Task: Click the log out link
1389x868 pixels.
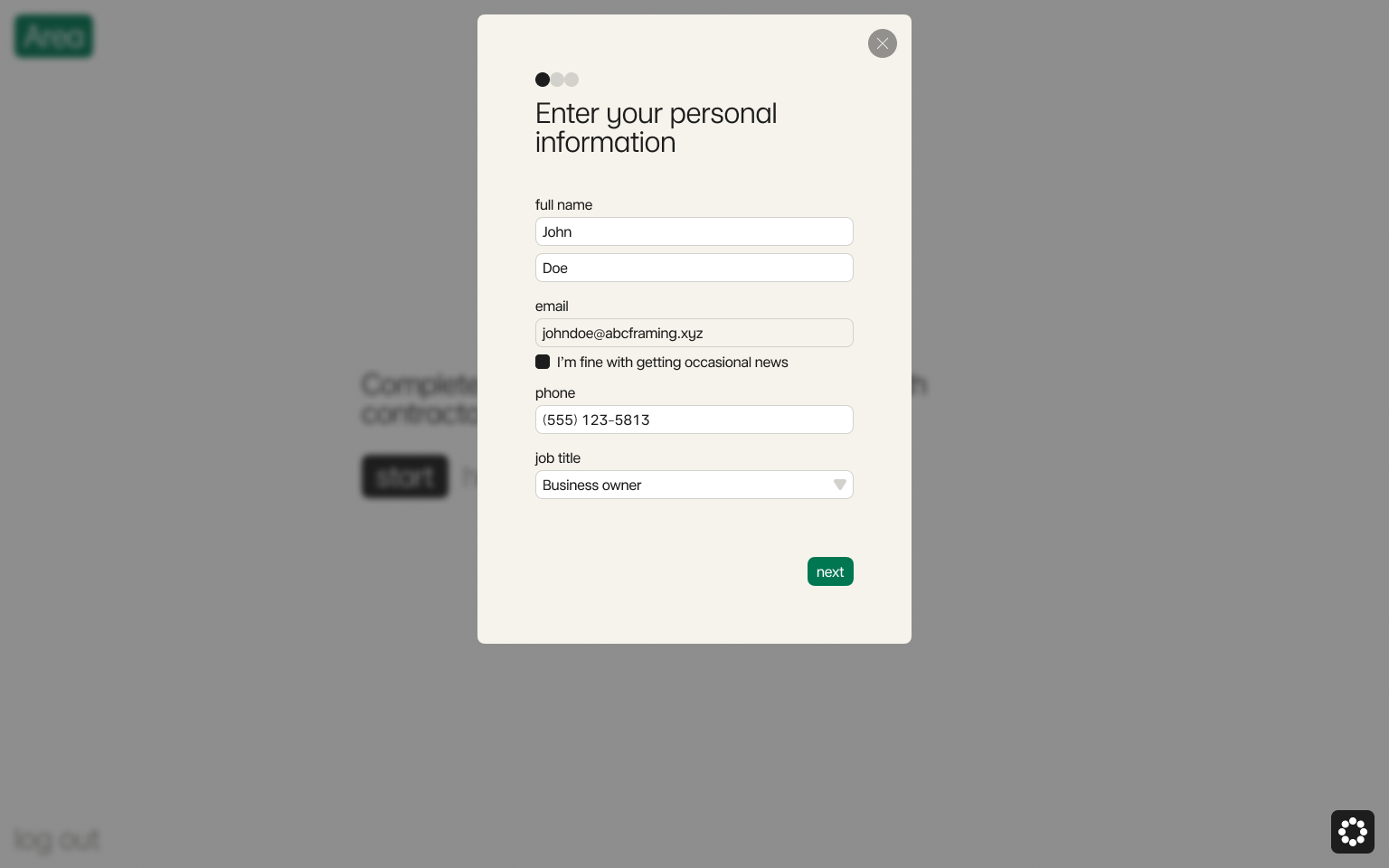Action: point(57,840)
